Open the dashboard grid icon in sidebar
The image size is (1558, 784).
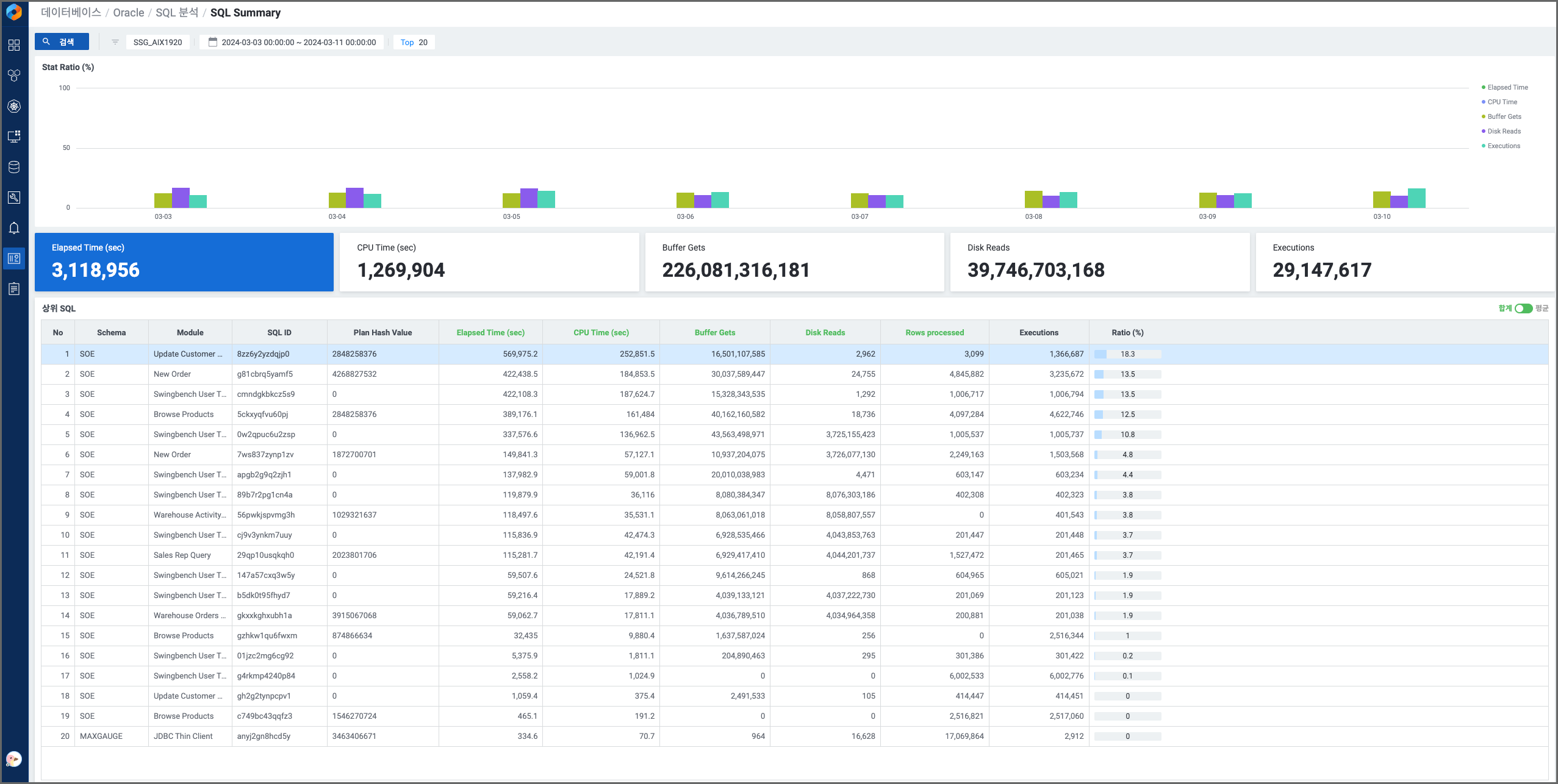(x=14, y=45)
